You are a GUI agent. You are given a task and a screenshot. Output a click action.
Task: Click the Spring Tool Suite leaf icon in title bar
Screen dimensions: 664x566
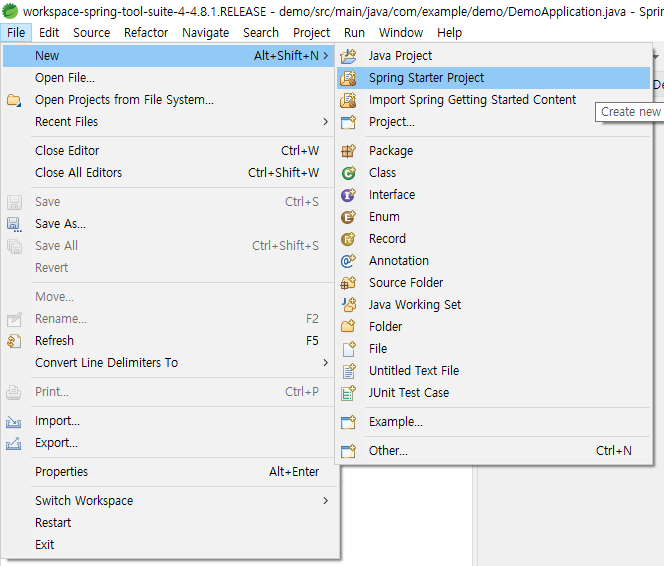click(10, 11)
